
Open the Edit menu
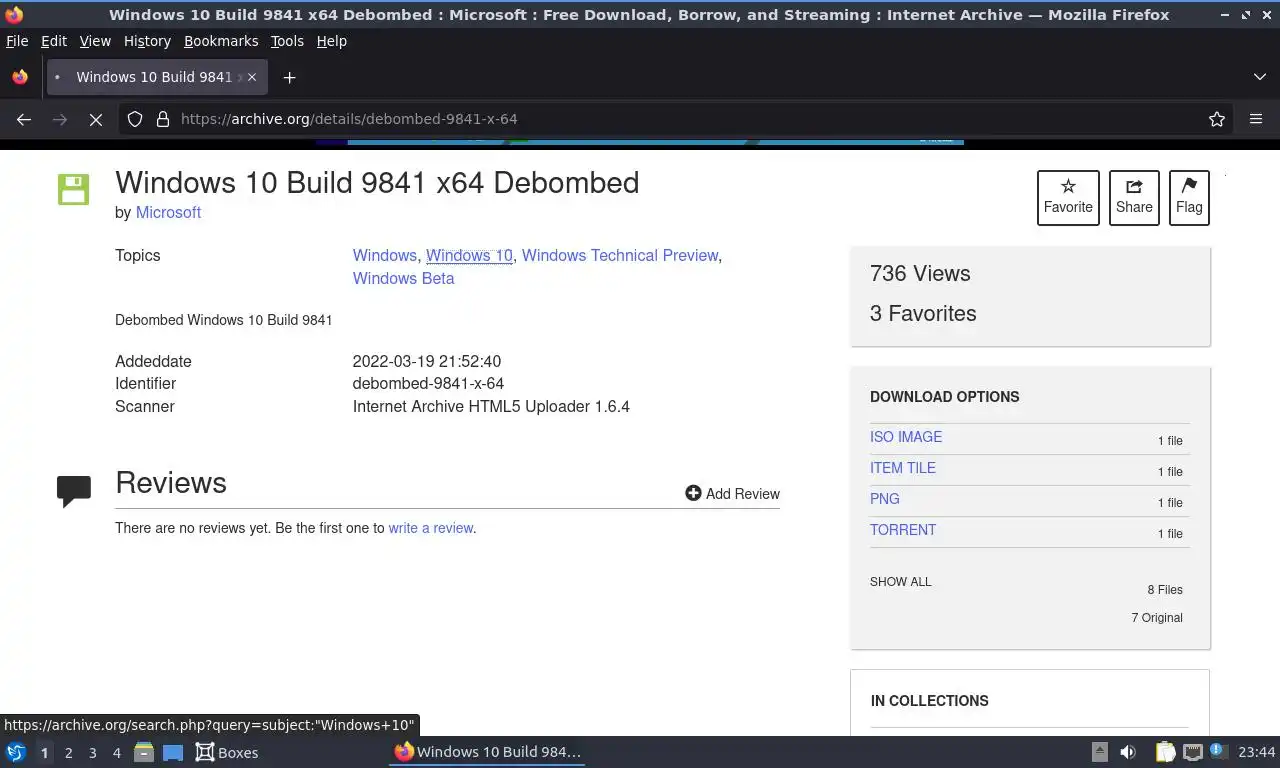(54, 41)
